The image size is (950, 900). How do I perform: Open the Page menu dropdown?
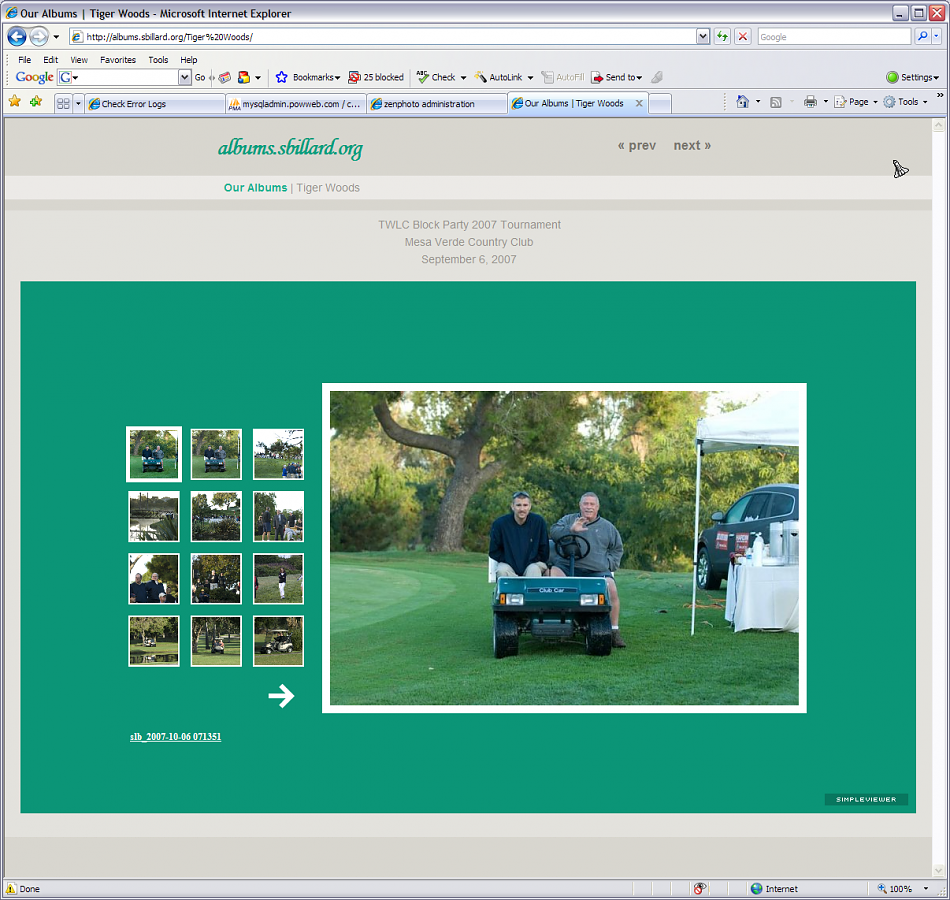point(858,102)
